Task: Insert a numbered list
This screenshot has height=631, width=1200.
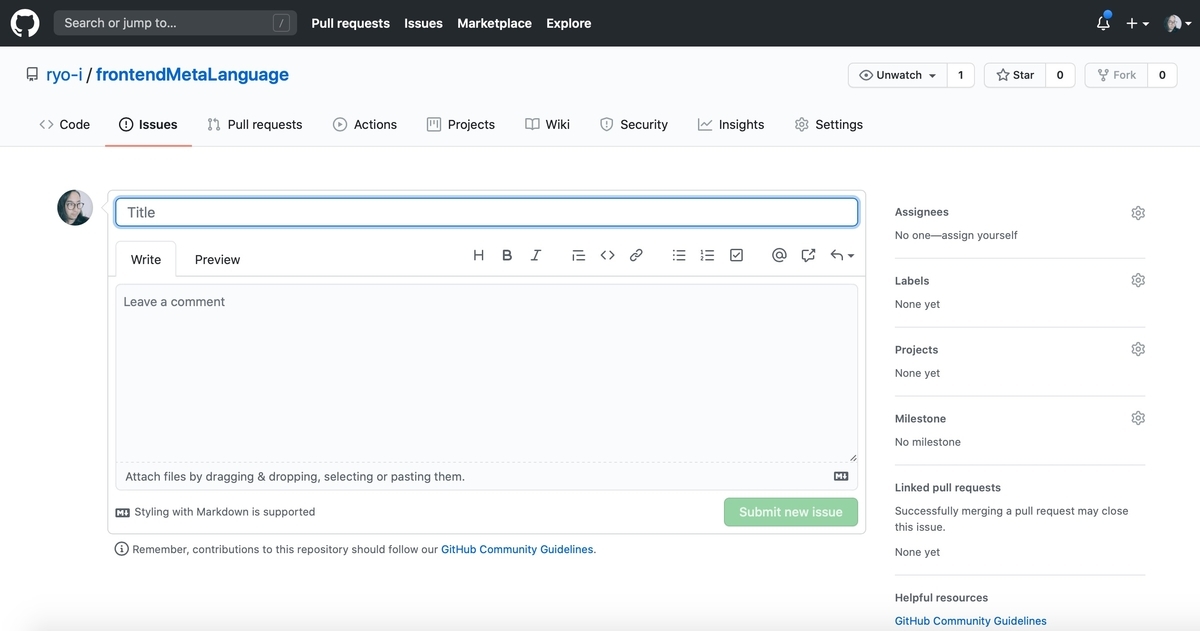Action: pos(707,256)
